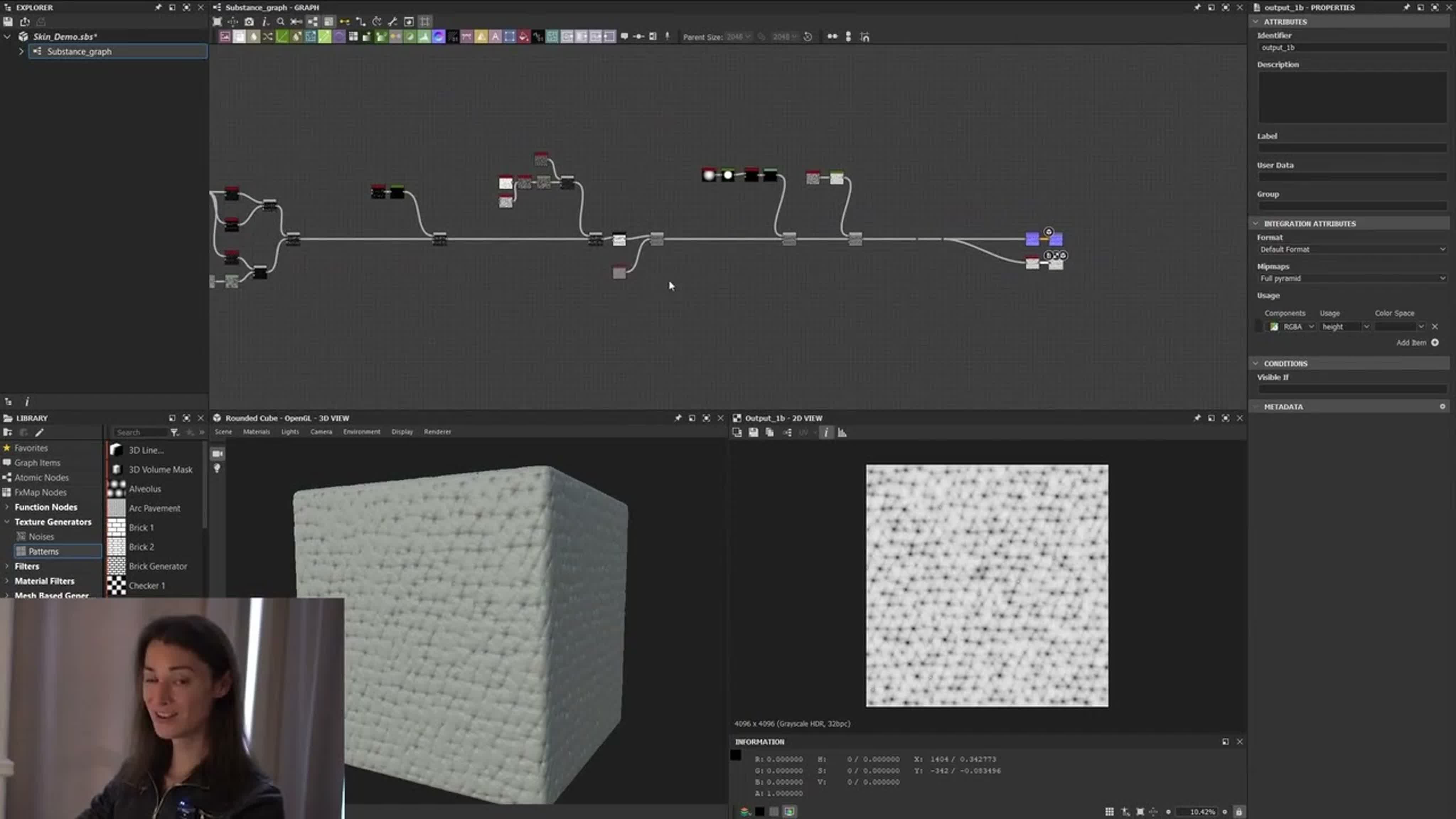Open the Lights menu in 3D view
This screenshot has height=819, width=1456.
coord(290,432)
